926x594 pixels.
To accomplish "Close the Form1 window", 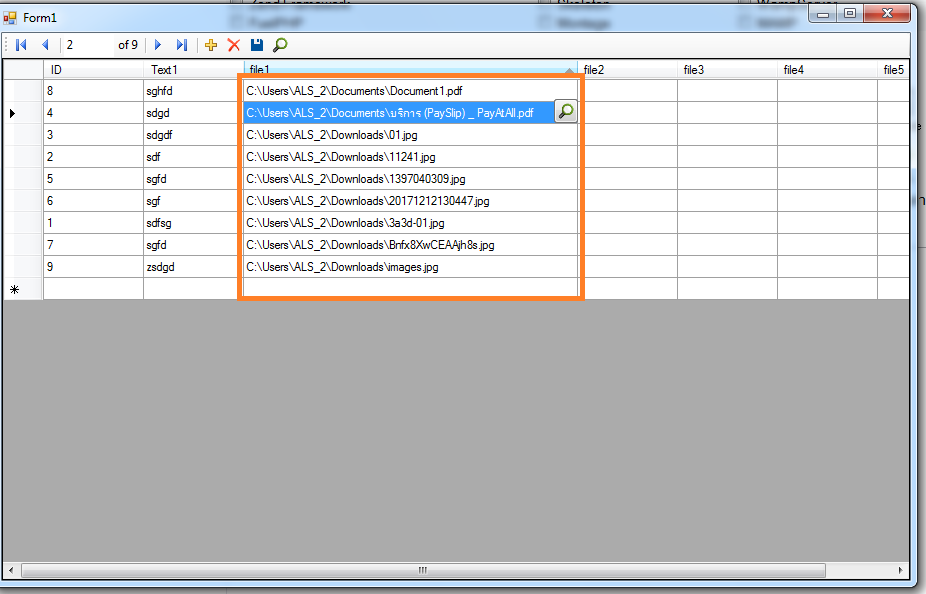I will click(887, 14).
